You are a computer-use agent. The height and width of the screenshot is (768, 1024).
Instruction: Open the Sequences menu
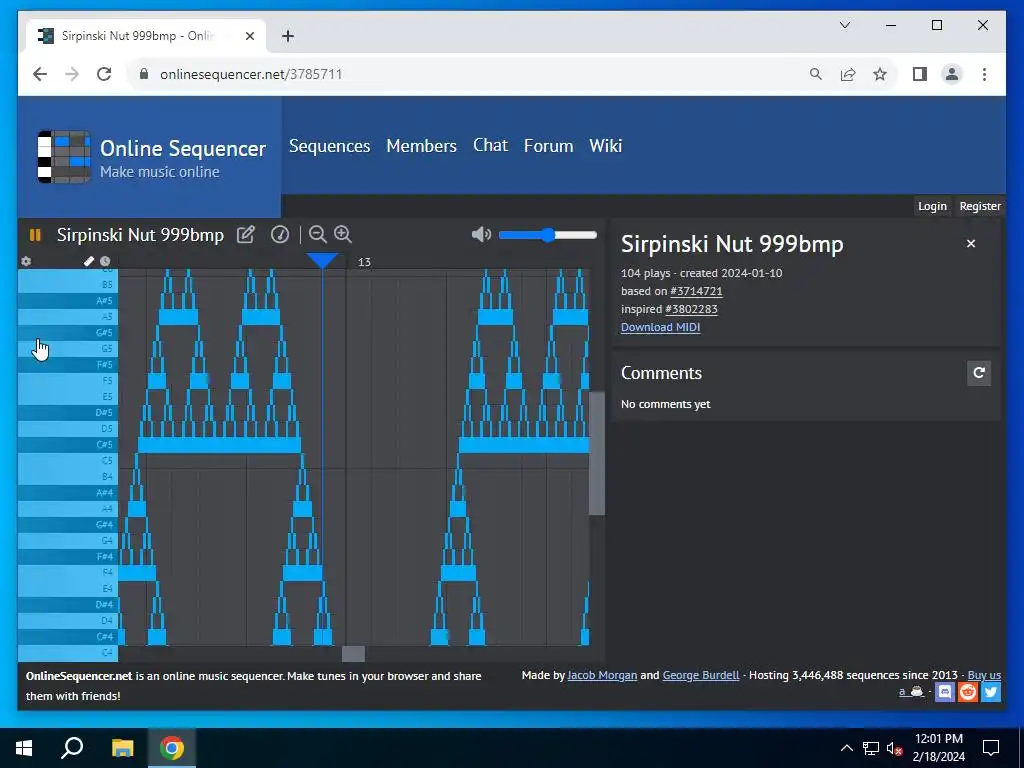[x=329, y=146]
